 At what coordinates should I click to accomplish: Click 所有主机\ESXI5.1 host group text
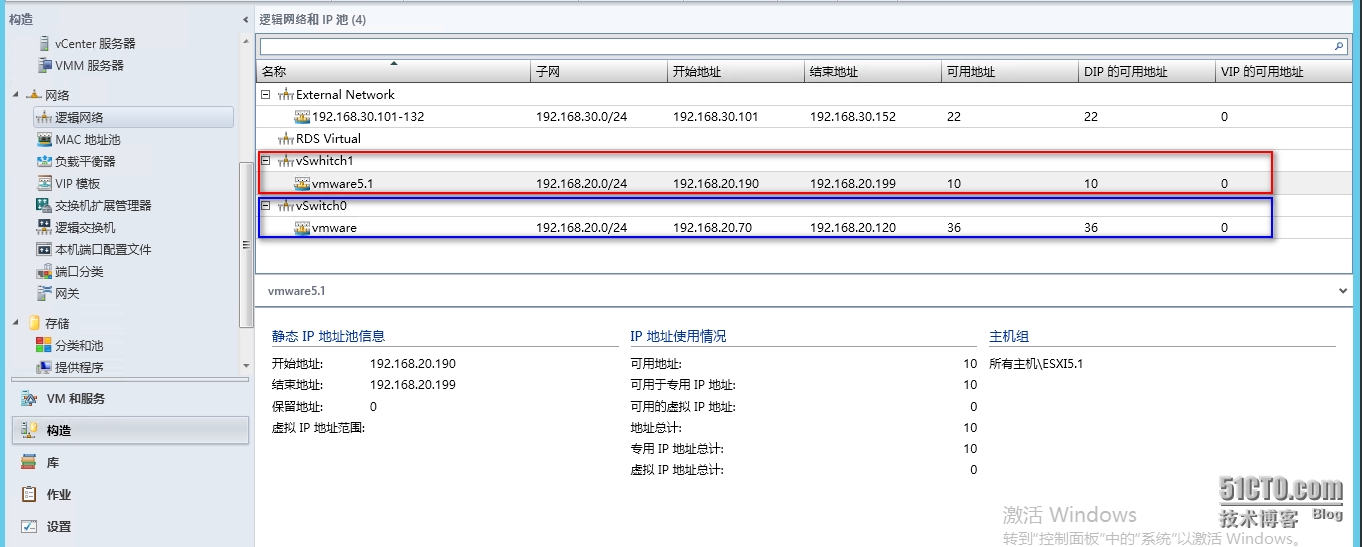[1036, 364]
